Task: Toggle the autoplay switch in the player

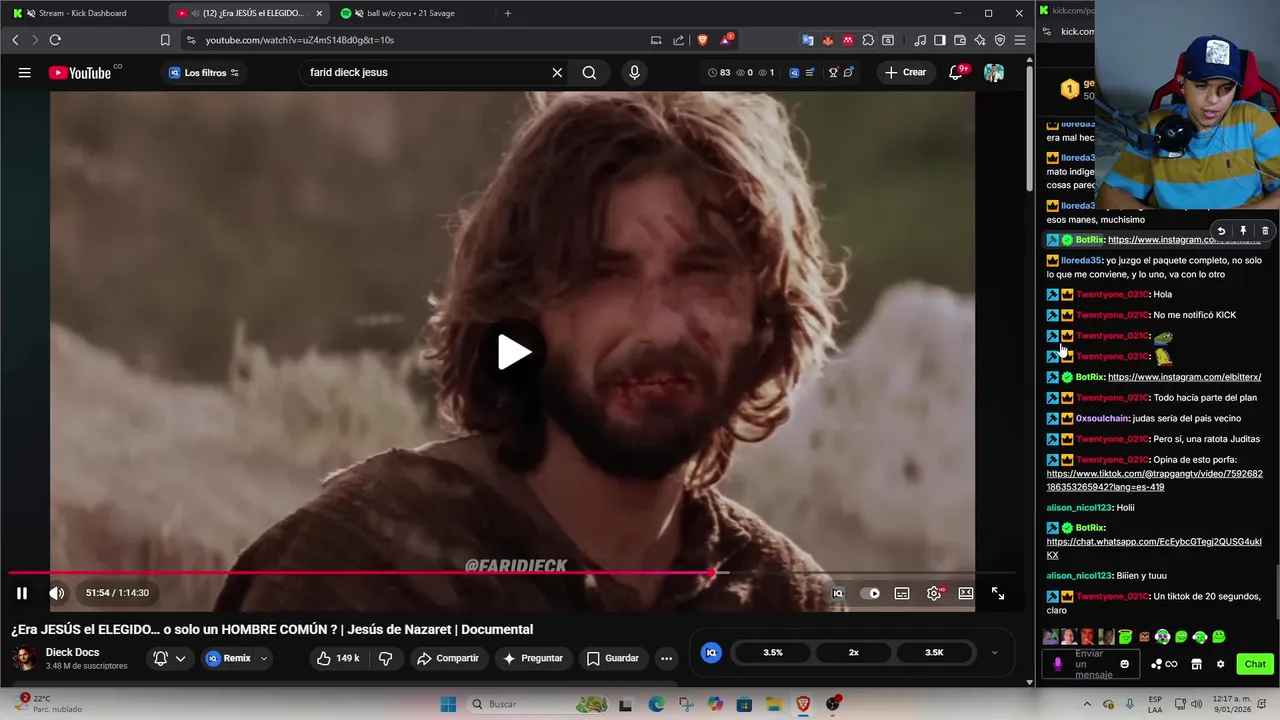Action: coord(871,593)
